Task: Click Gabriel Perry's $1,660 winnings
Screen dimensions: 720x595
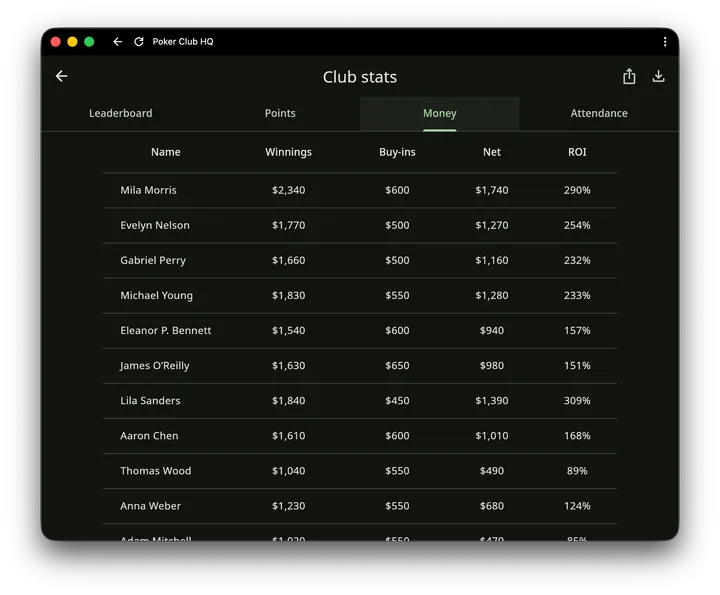Action: [288, 260]
